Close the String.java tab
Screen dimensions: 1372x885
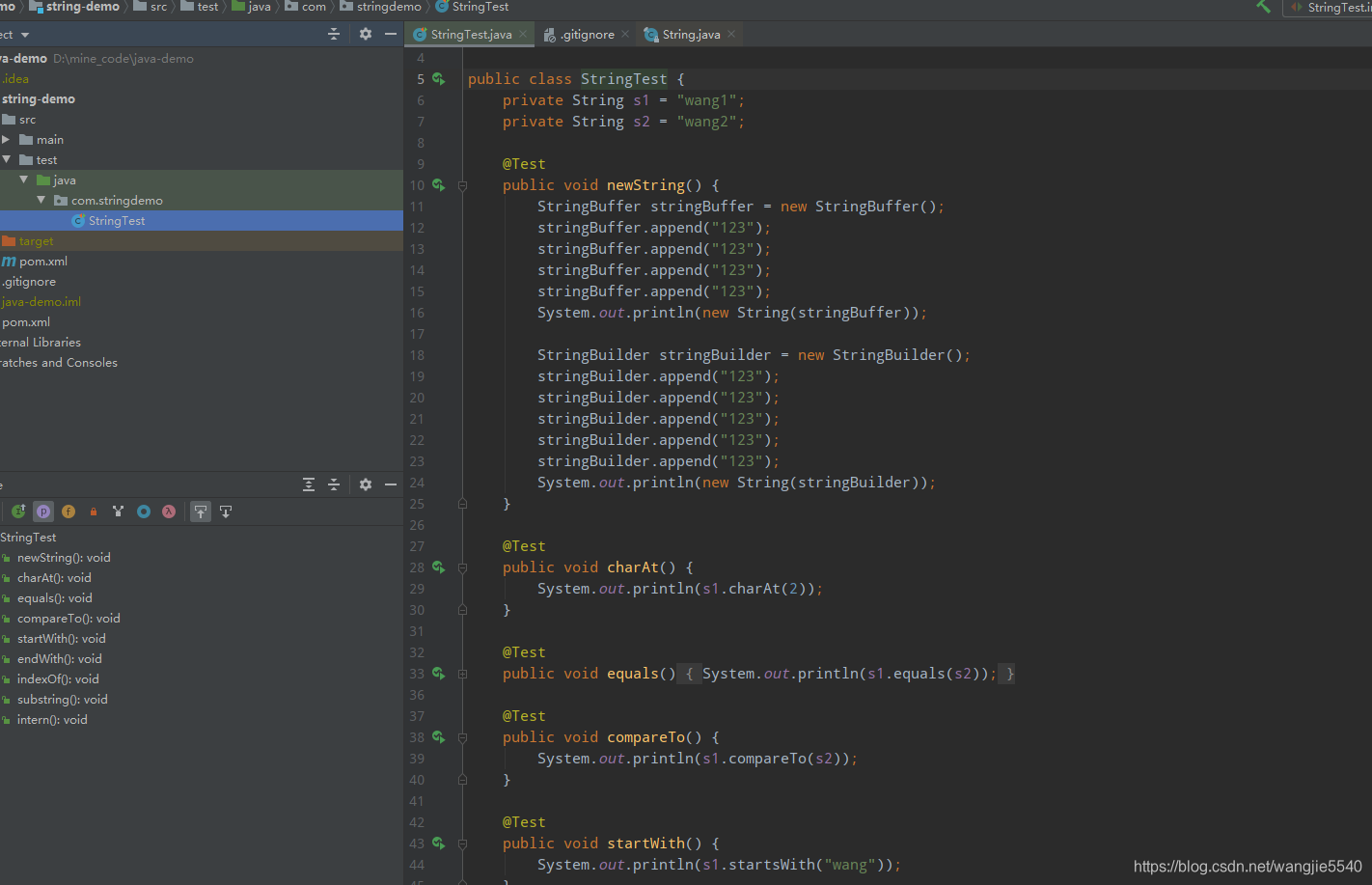click(x=731, y=34)
